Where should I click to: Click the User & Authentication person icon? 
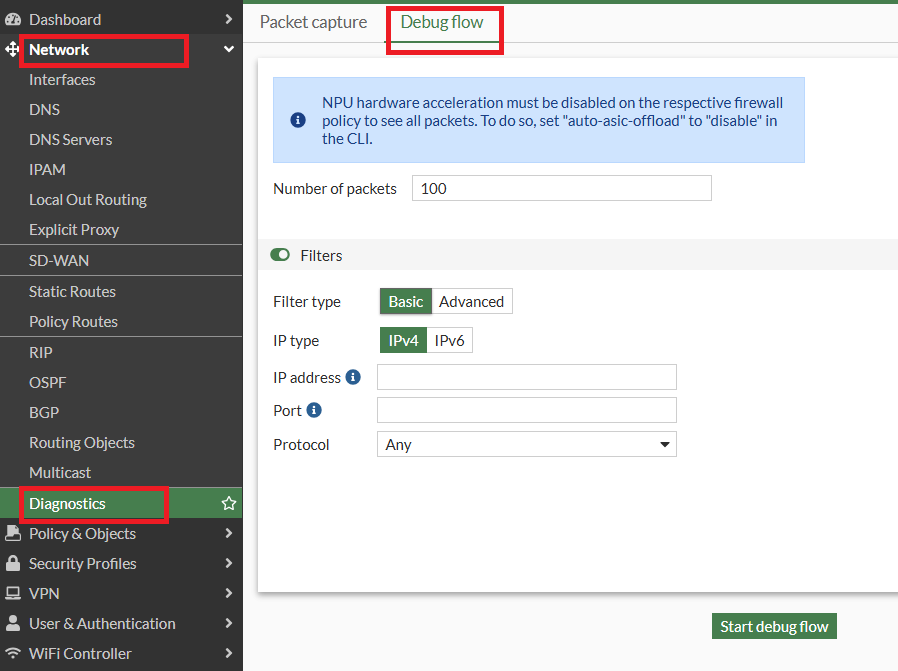13,623
